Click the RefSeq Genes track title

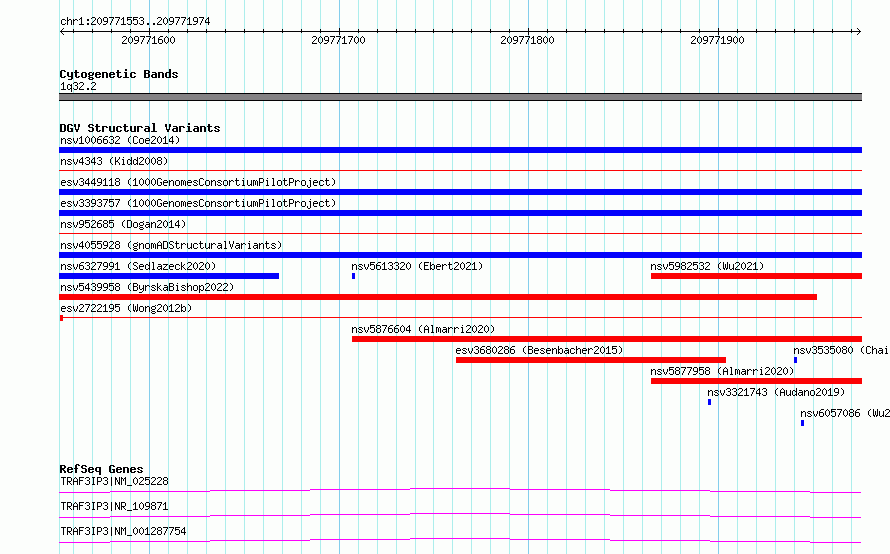[102, 469]
